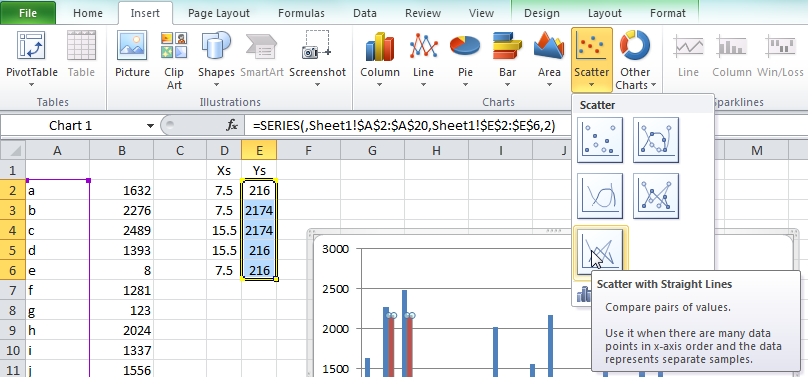The image size is (808, 377).
Task: Switch to the Formulas tab
Action: tap(301, 13)
